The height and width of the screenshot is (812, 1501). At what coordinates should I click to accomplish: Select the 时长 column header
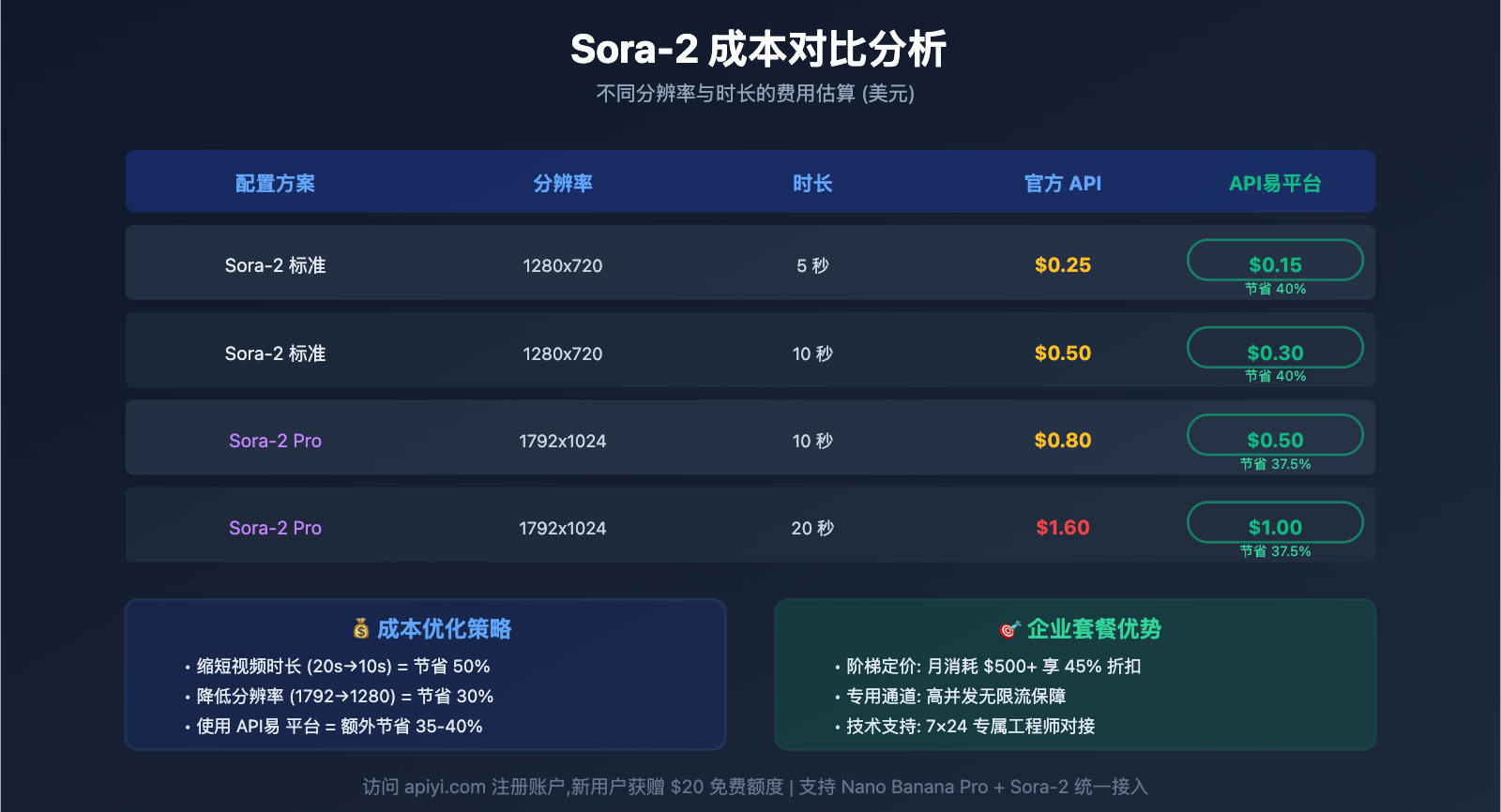tap(812, 183)
